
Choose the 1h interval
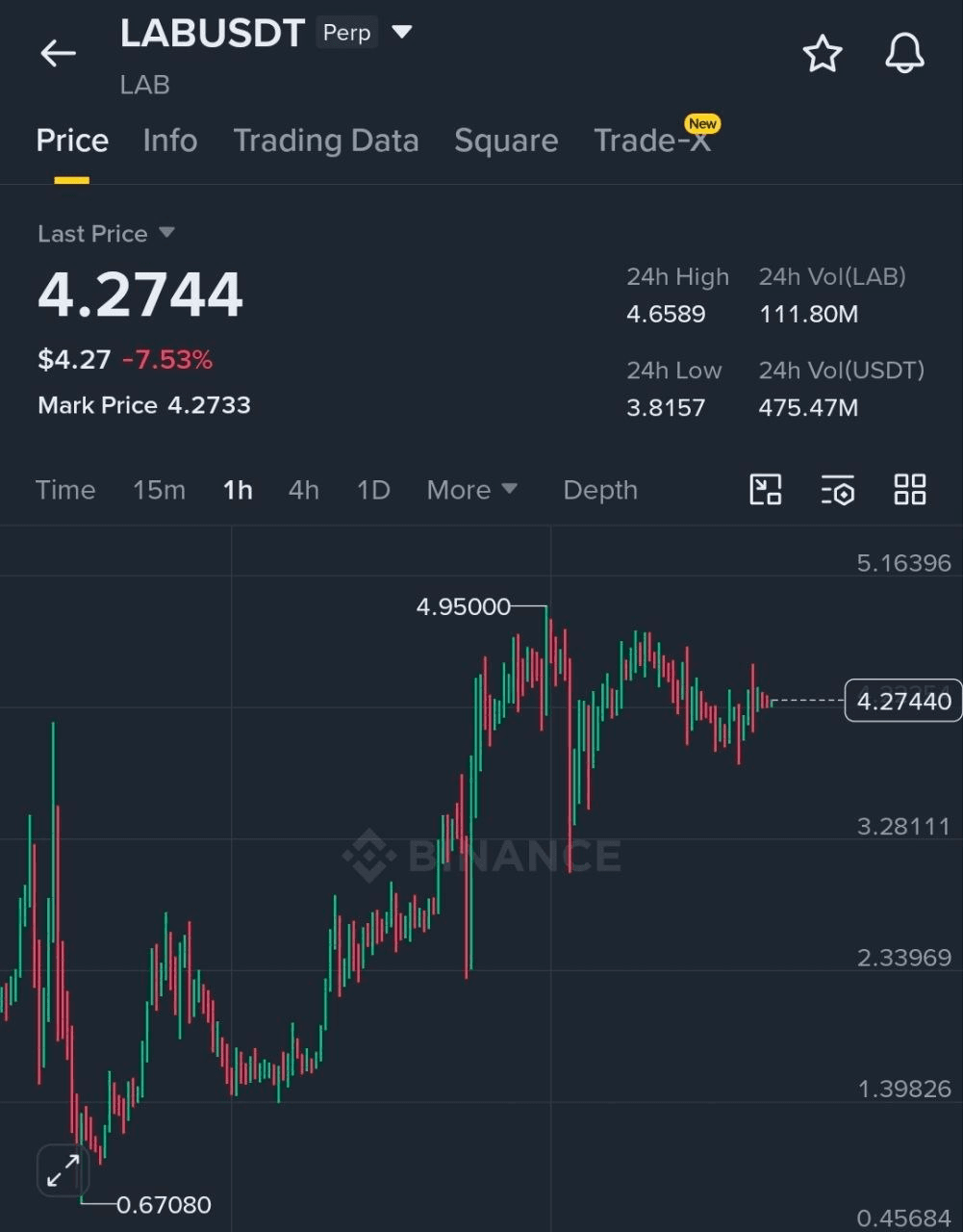click(238, 490)
